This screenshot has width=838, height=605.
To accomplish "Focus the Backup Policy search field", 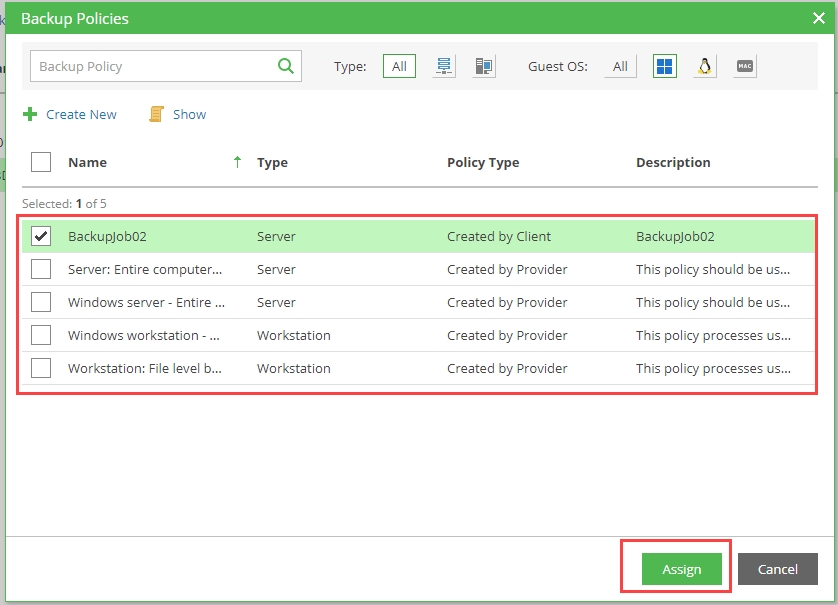I will click(x=150, y=67).
